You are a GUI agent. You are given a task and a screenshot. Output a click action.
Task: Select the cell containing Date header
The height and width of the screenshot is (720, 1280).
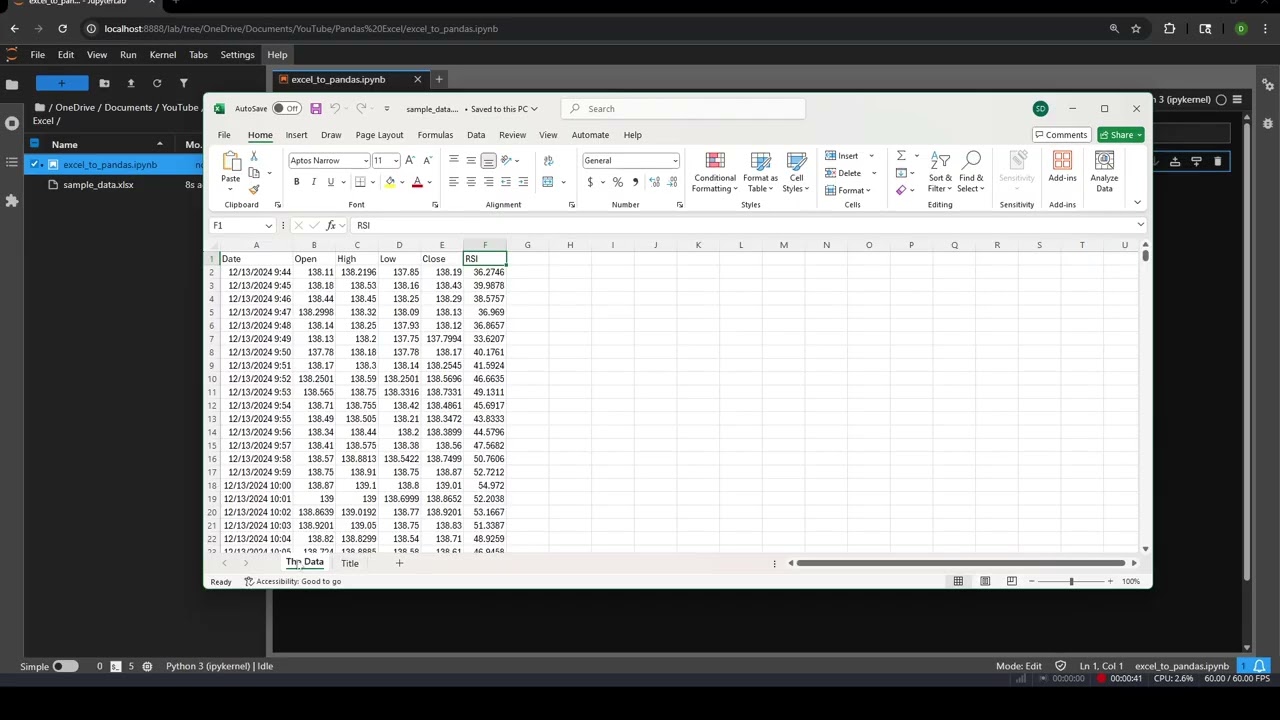(x=256, y=259)
